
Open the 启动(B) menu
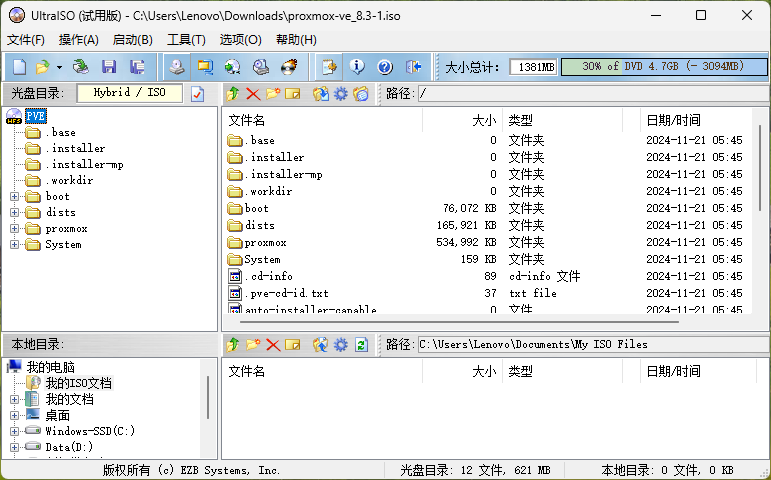[132, 40]
